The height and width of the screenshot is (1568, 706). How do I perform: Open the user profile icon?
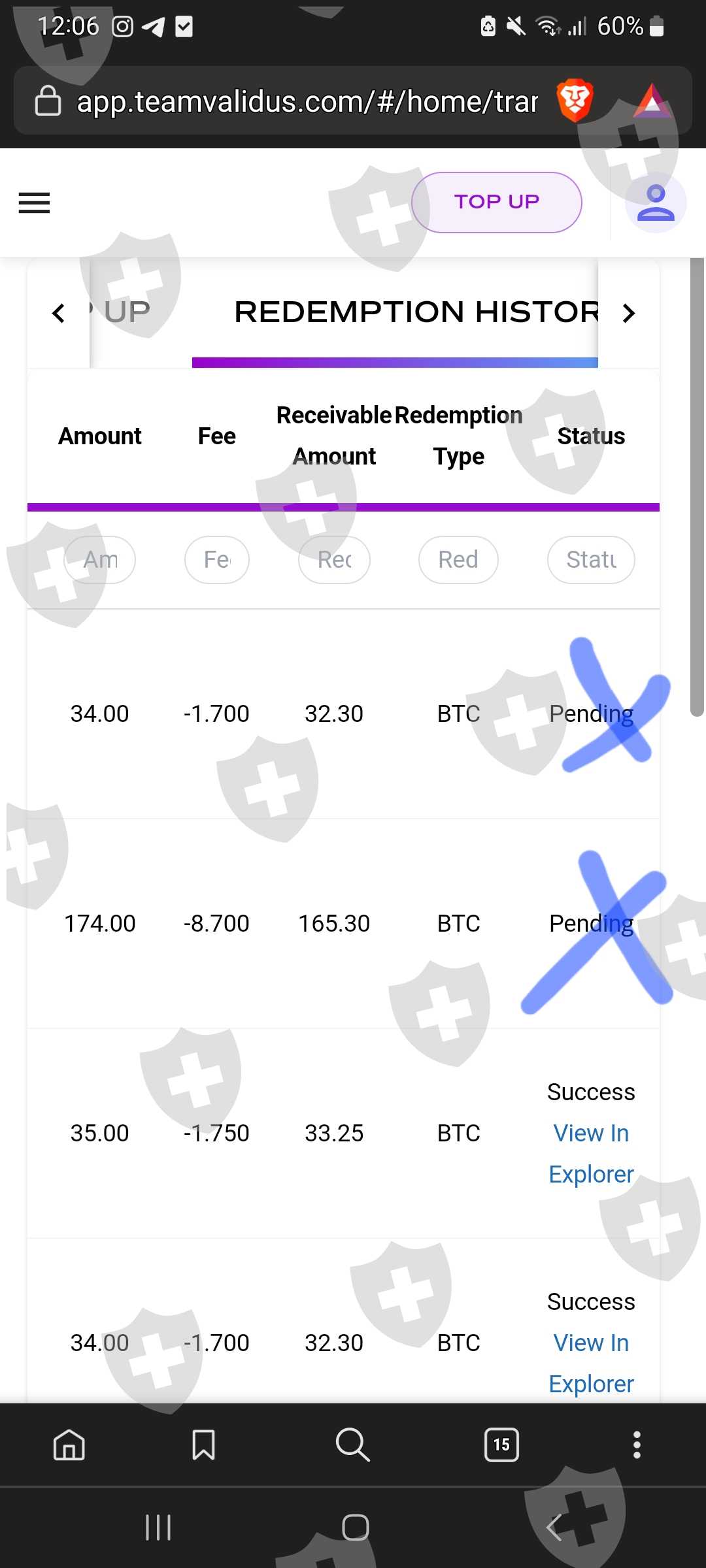(x=655, y=203)
